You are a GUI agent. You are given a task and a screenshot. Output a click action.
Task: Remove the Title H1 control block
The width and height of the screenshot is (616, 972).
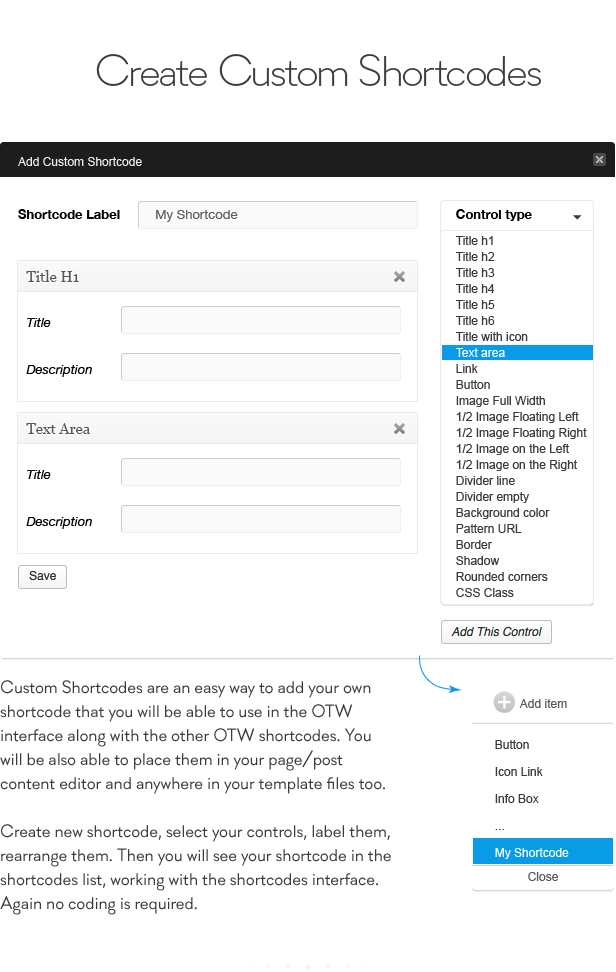pyautogui.click(x=399, y=277)
